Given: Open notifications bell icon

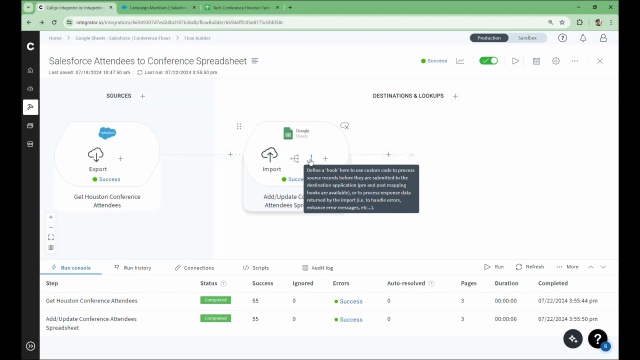Looking at the screenshot, I should (x=583, y=38).
